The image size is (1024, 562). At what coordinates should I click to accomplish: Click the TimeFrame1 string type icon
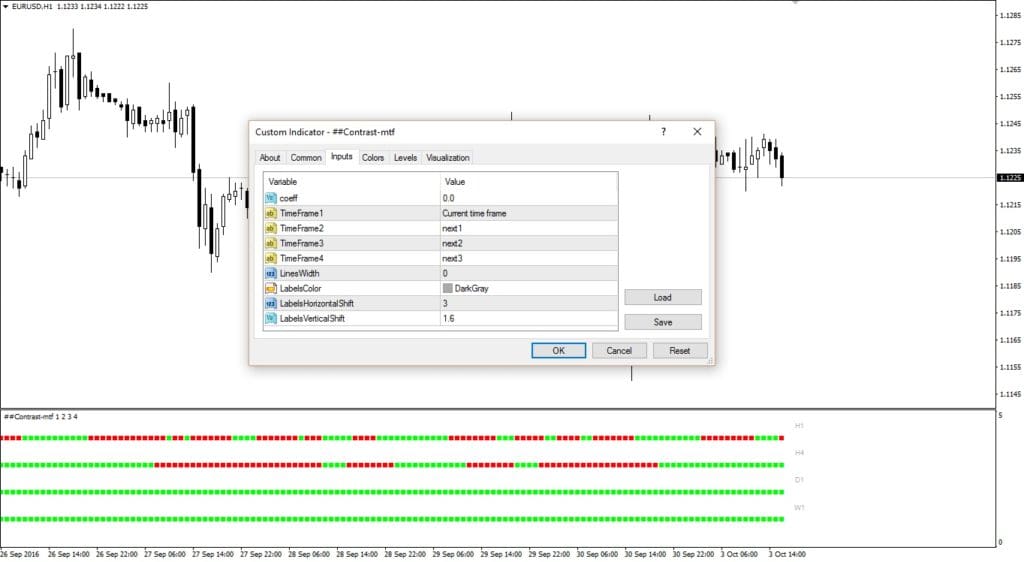tap(270, 213)
